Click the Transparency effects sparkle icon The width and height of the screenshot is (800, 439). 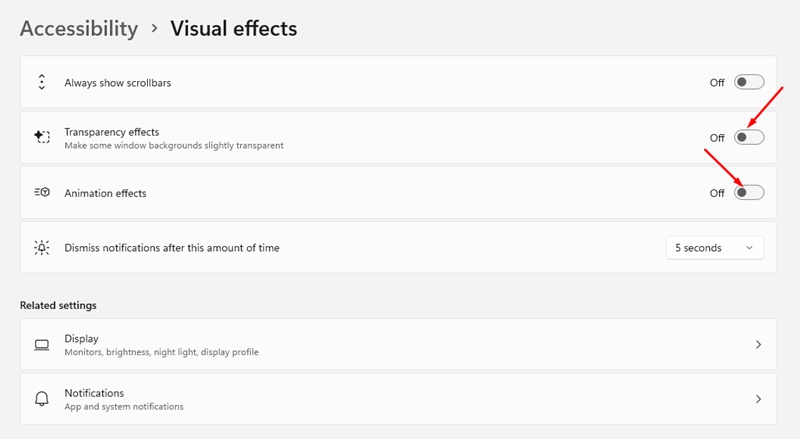tap(42, 137)
